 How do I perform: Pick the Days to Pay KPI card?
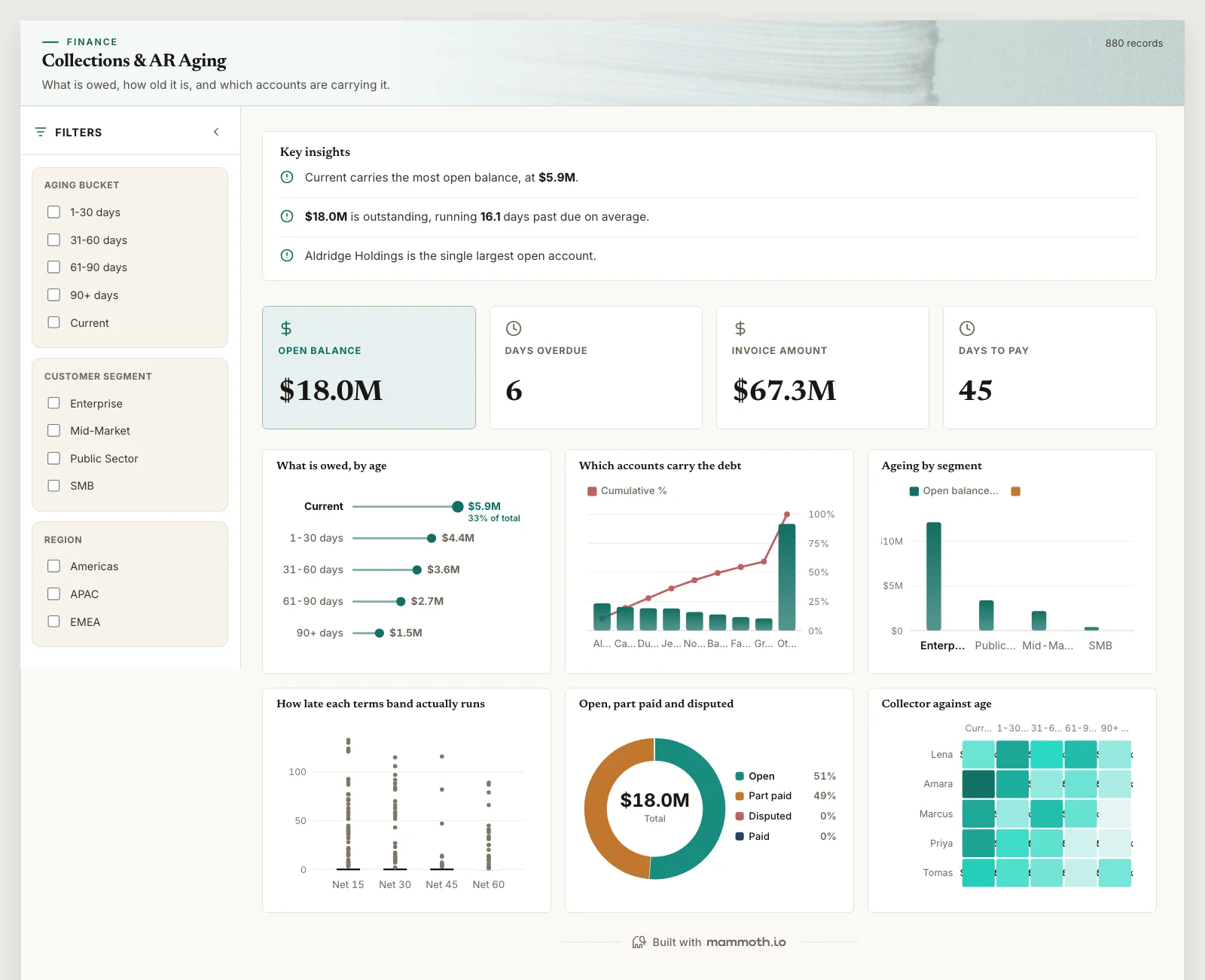[1050, 368]
